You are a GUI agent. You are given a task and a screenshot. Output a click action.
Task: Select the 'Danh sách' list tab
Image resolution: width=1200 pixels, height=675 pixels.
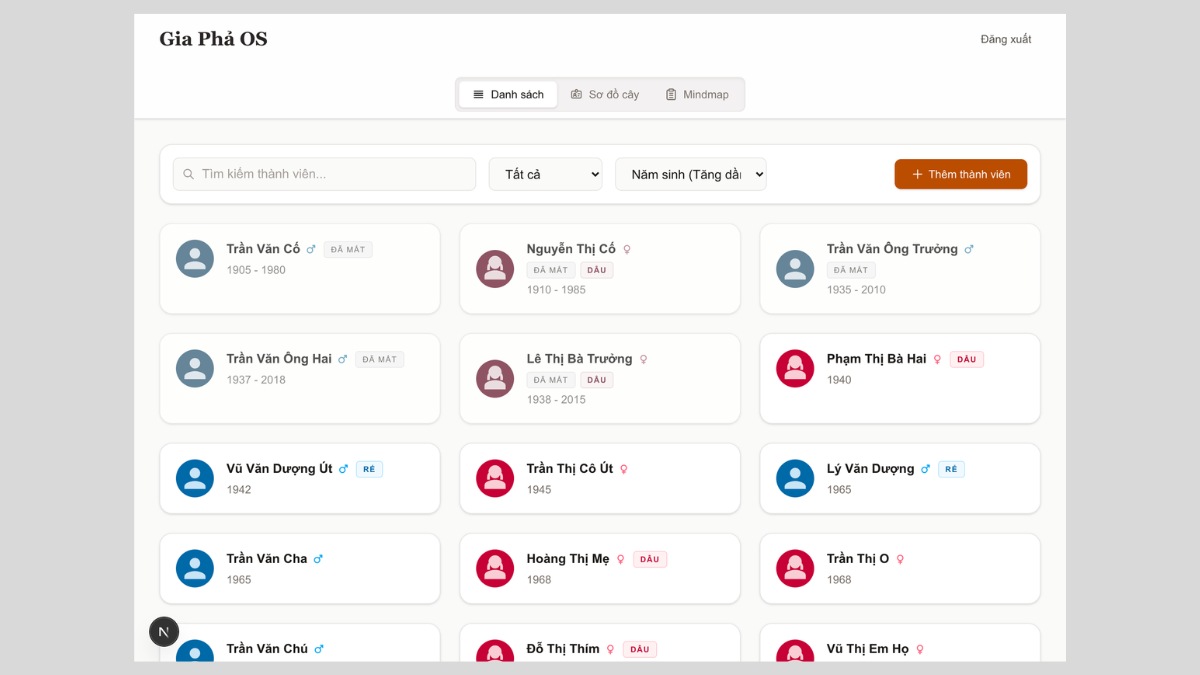(508, 95)
